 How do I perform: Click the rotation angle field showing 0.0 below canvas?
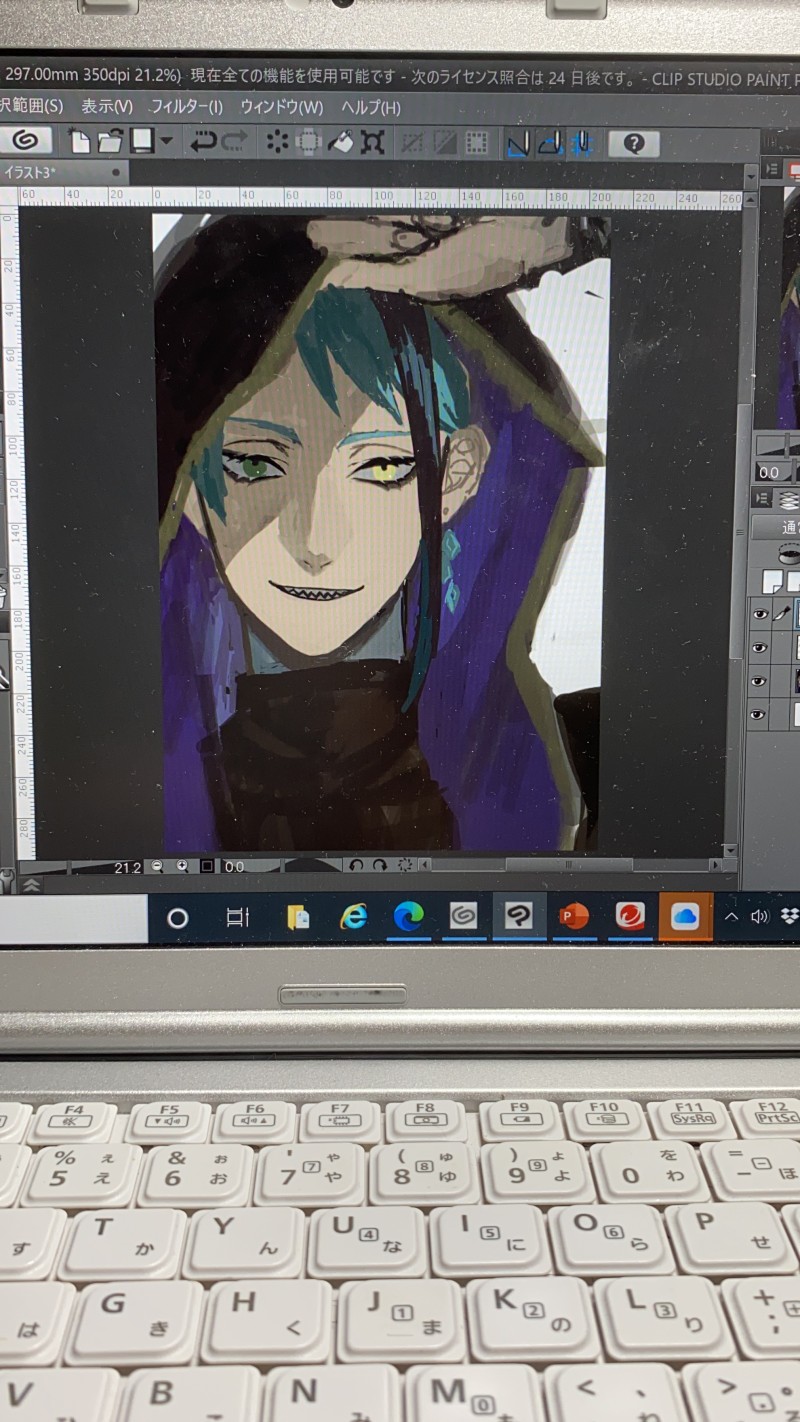[x=236, y=867]
